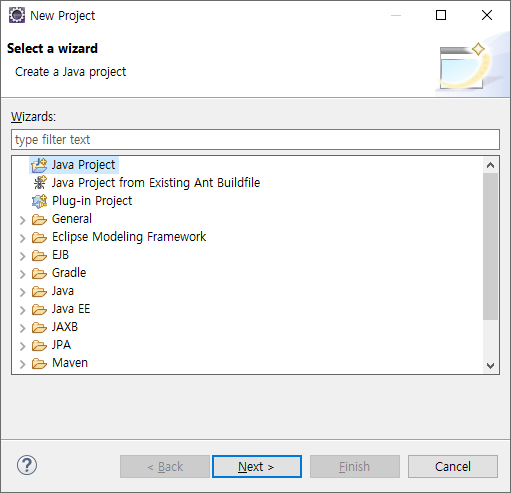
Task: Click the JAXB folder icon
Action: [x=39, y=327]
